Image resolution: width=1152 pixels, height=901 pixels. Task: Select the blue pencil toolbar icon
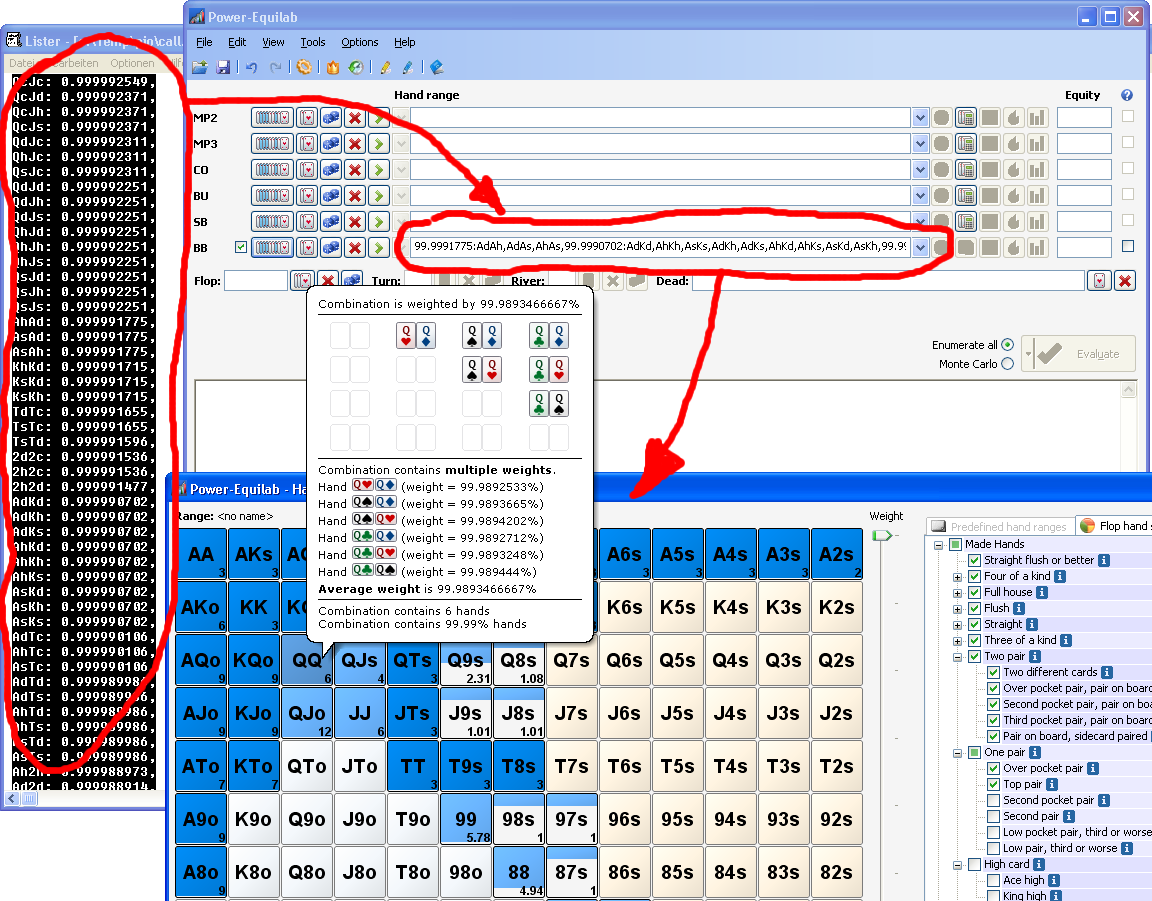point(408,68)
